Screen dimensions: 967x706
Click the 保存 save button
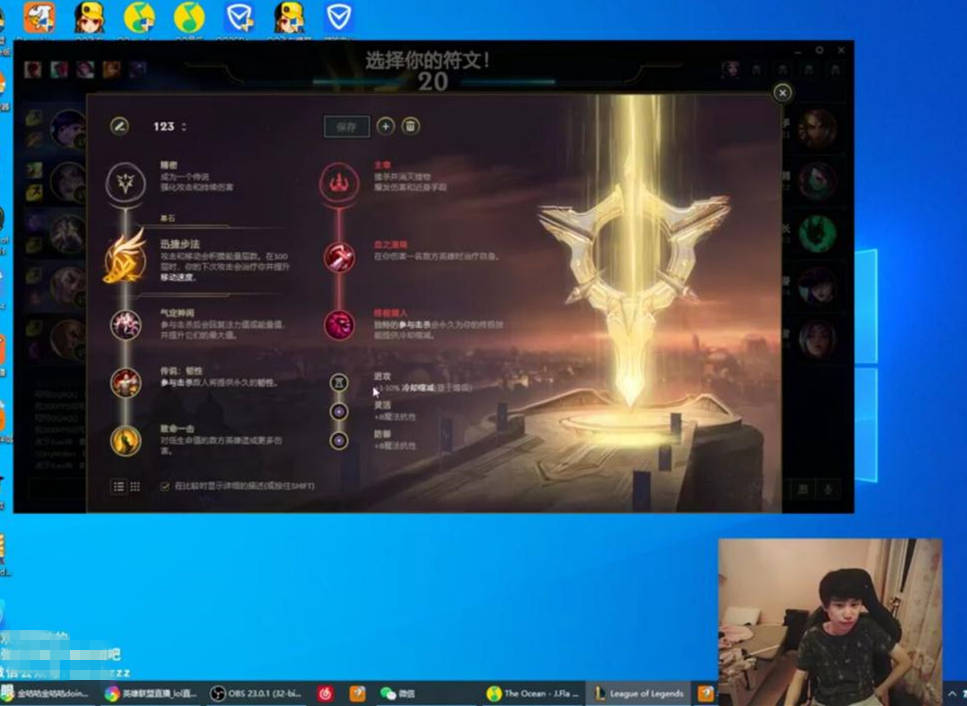tap(347, 126)
